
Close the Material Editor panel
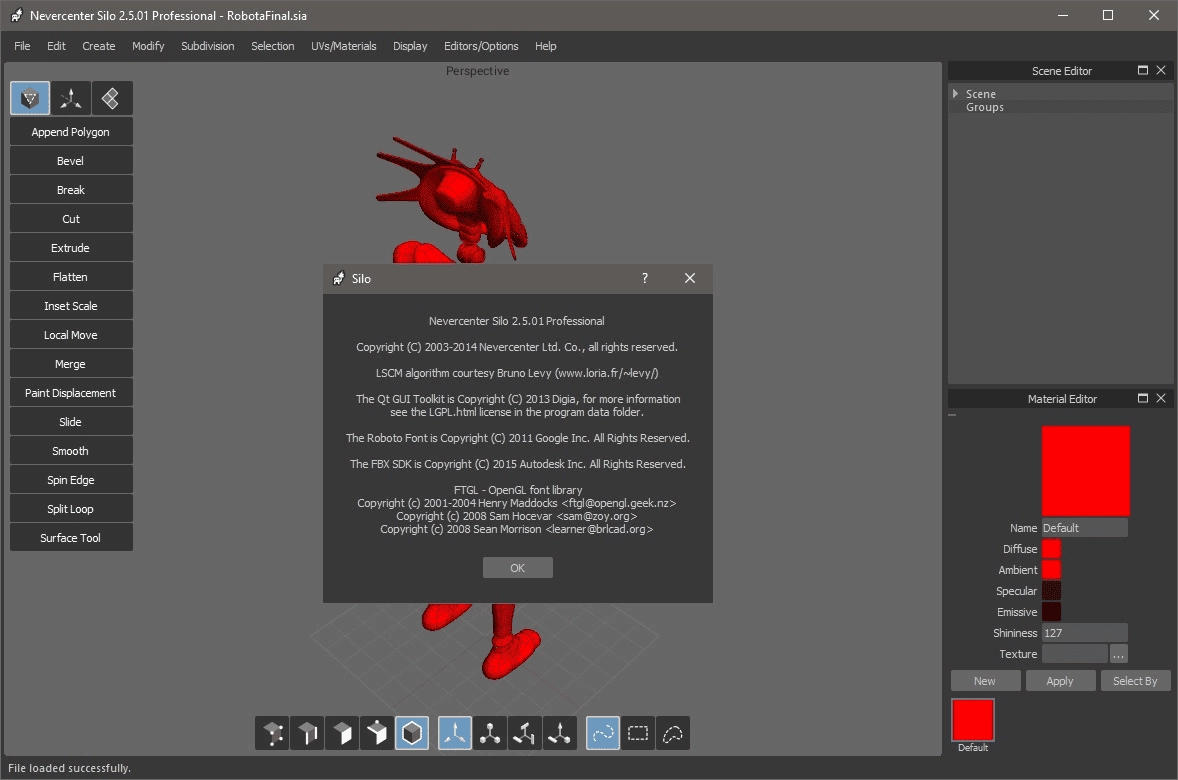1161,398
